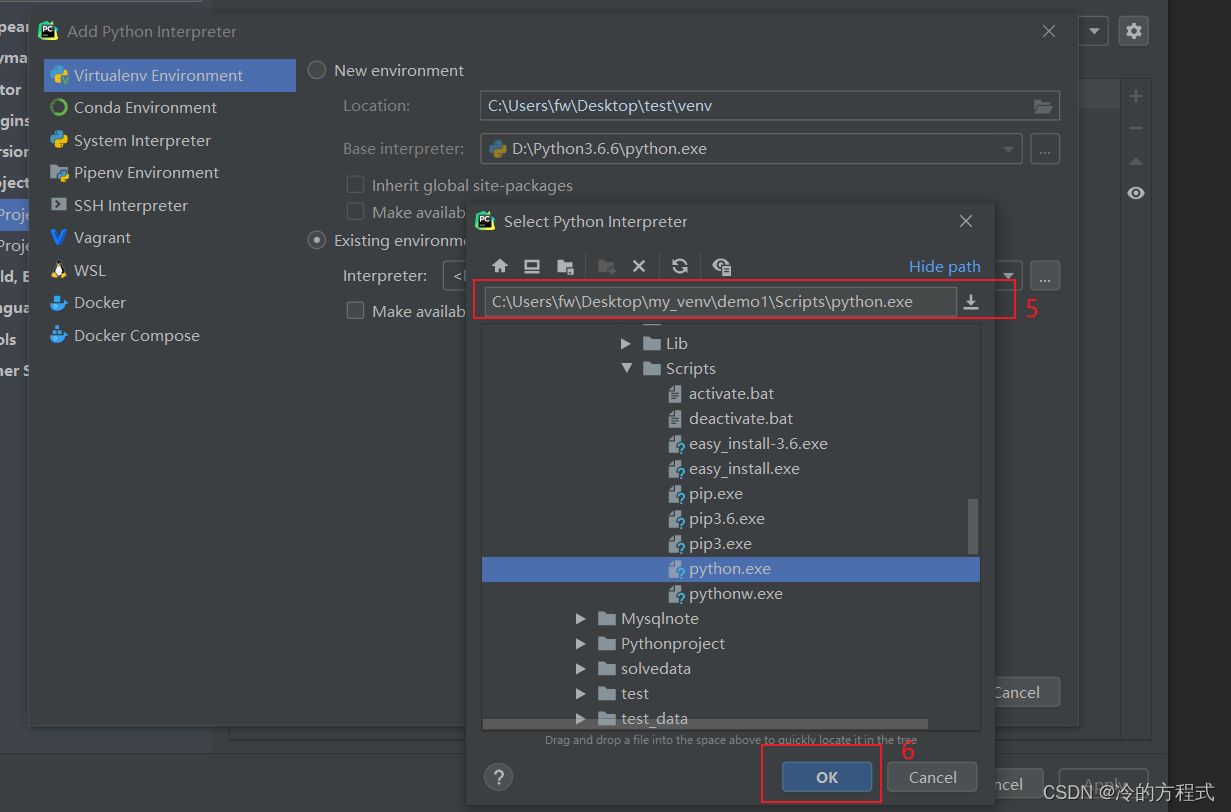Click the interpreter path input field
Screen dimensions: 1231x812
tap(720, 302)
